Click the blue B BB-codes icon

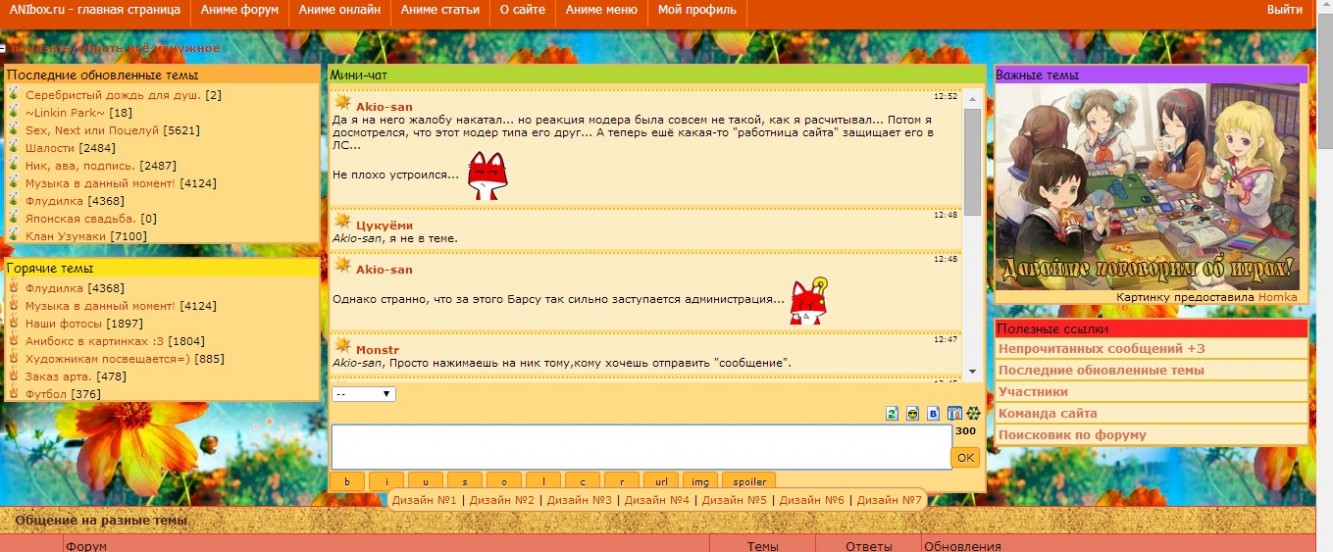coord(934,414)
